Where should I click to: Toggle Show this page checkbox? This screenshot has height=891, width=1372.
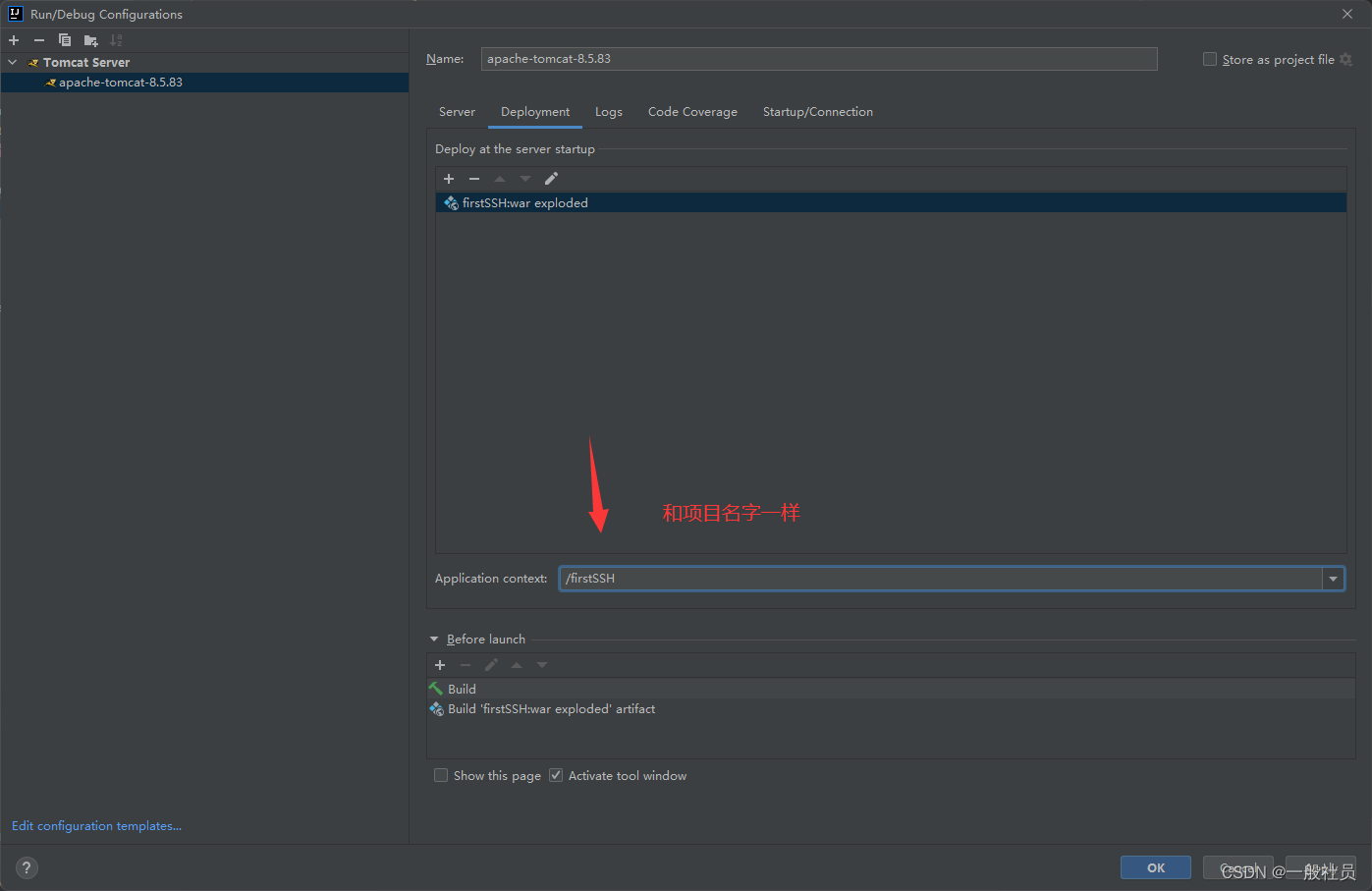pyautogui.click(x=441, y=775)
